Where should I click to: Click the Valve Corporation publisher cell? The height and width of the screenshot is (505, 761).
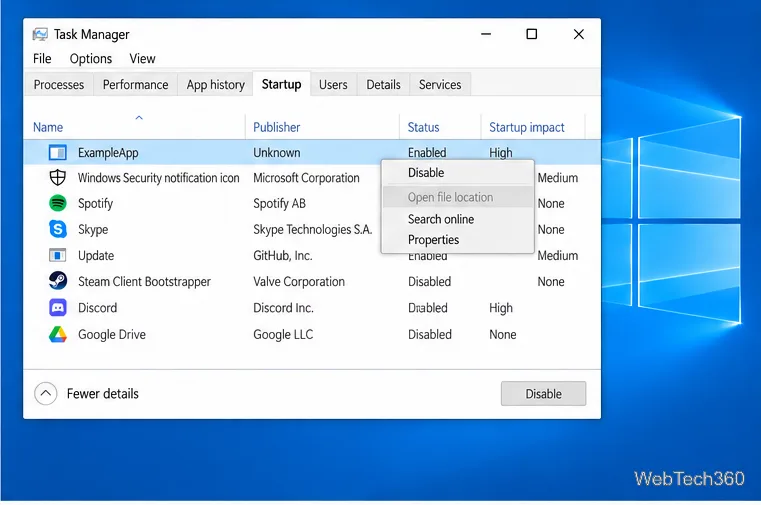pos(299,282)
